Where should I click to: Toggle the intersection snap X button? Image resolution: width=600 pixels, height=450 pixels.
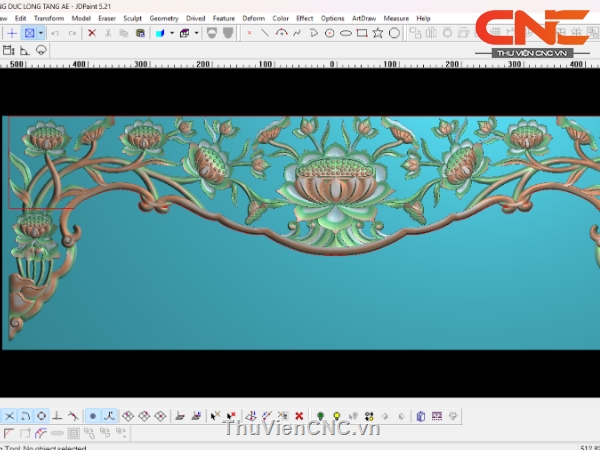(9, 416)
